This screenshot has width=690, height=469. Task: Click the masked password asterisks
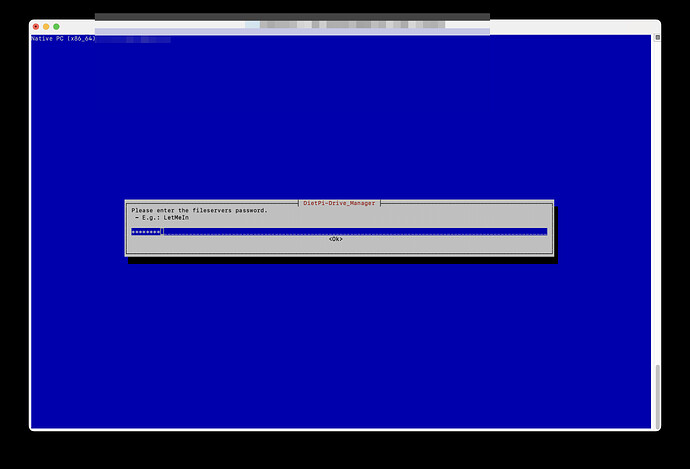tap(146, 231)
